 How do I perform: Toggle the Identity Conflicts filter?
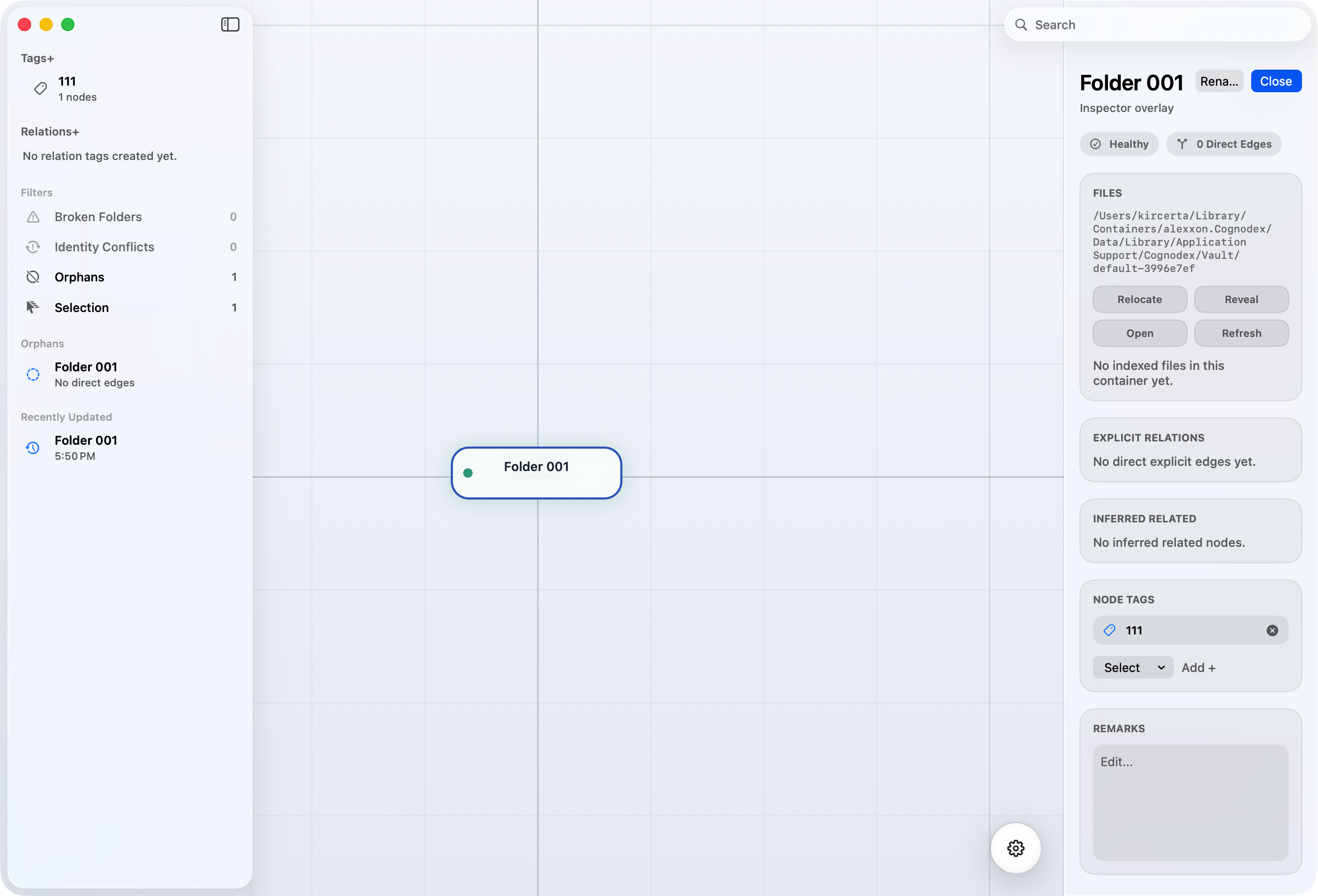point(104,247)
